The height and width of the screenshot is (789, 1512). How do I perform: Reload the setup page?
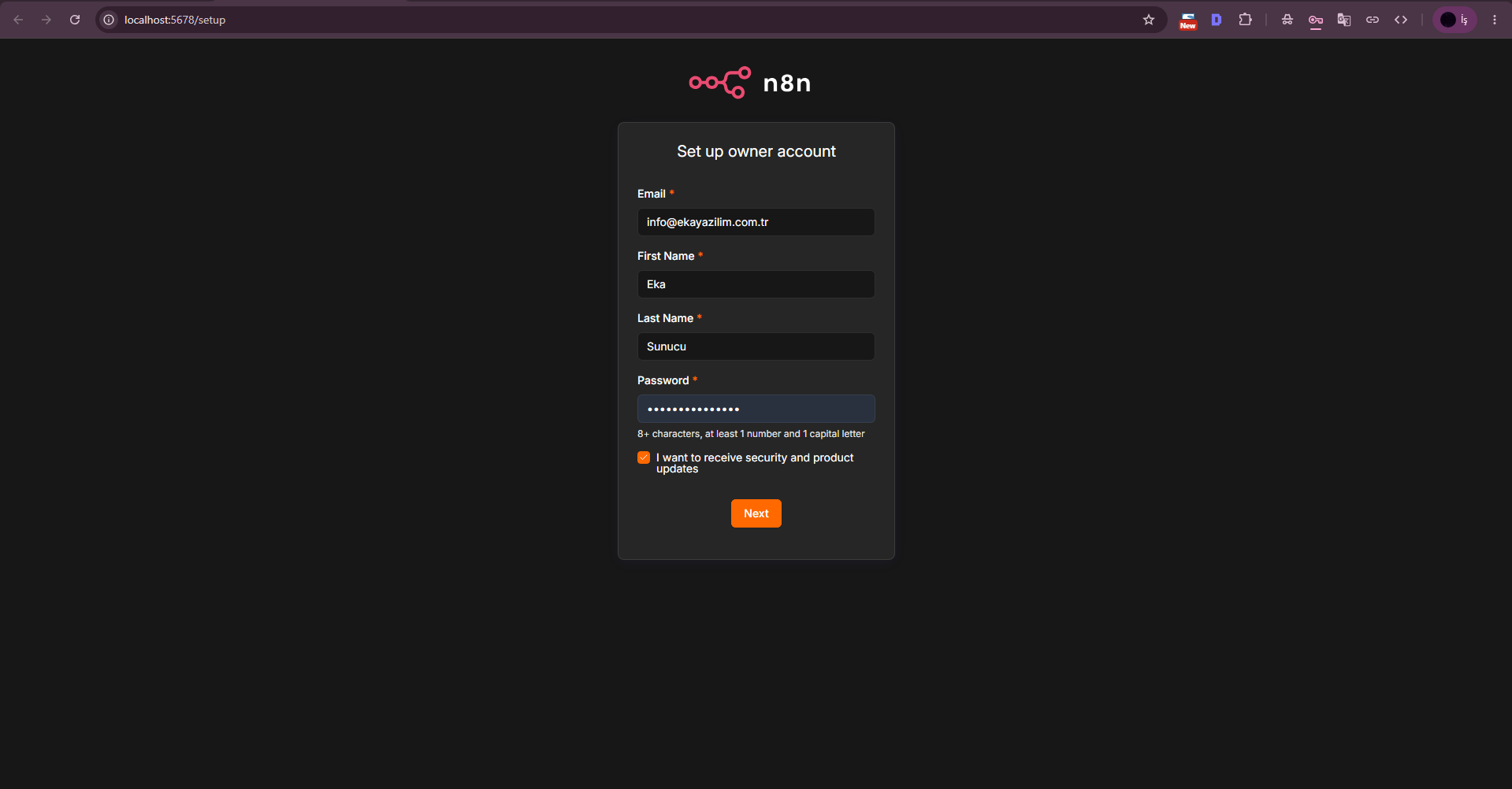[75, 20]
